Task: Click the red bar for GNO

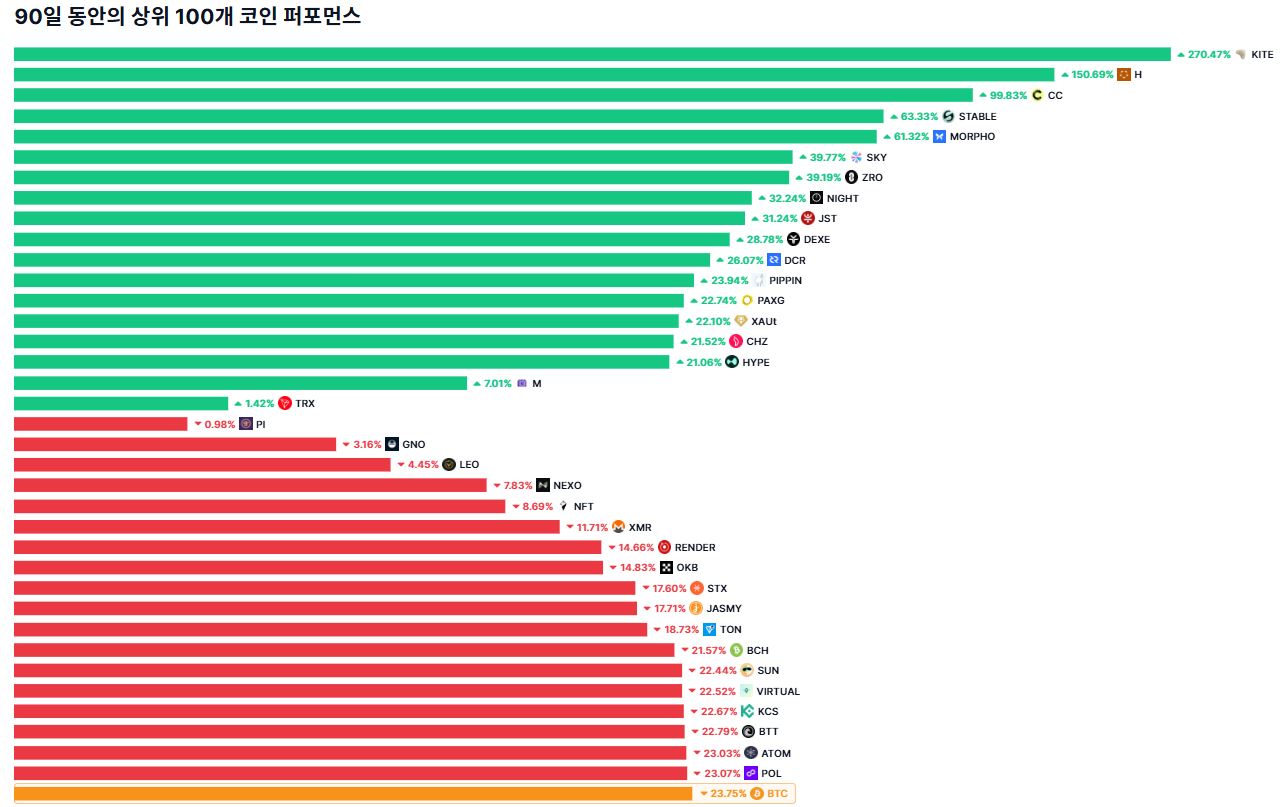Action: [x=175, y=445]
